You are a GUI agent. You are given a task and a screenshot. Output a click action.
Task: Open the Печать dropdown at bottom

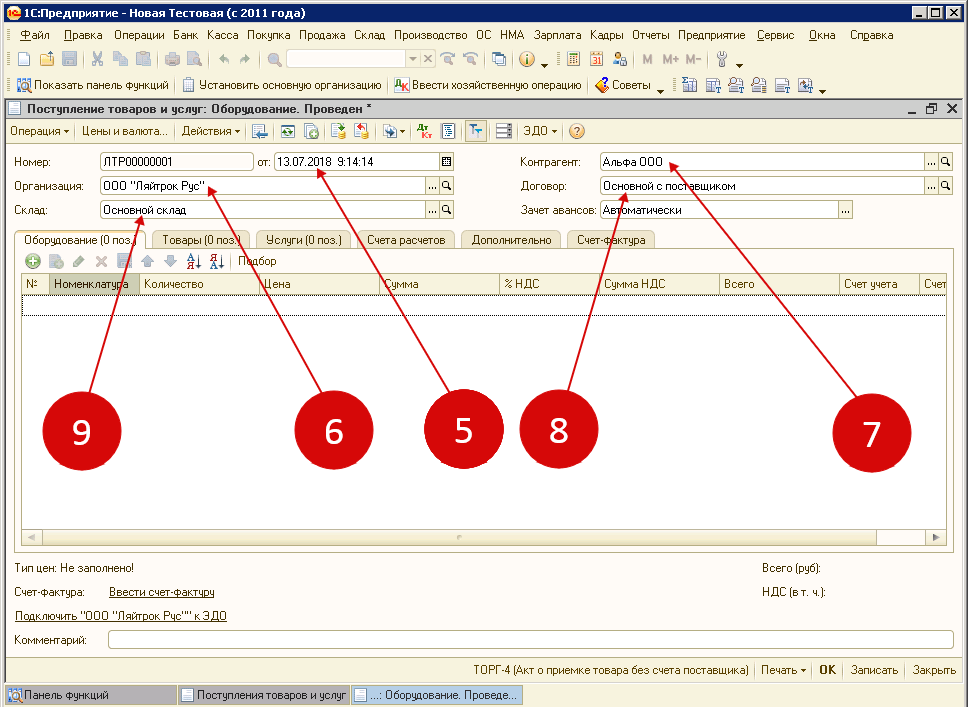[783, 670]
